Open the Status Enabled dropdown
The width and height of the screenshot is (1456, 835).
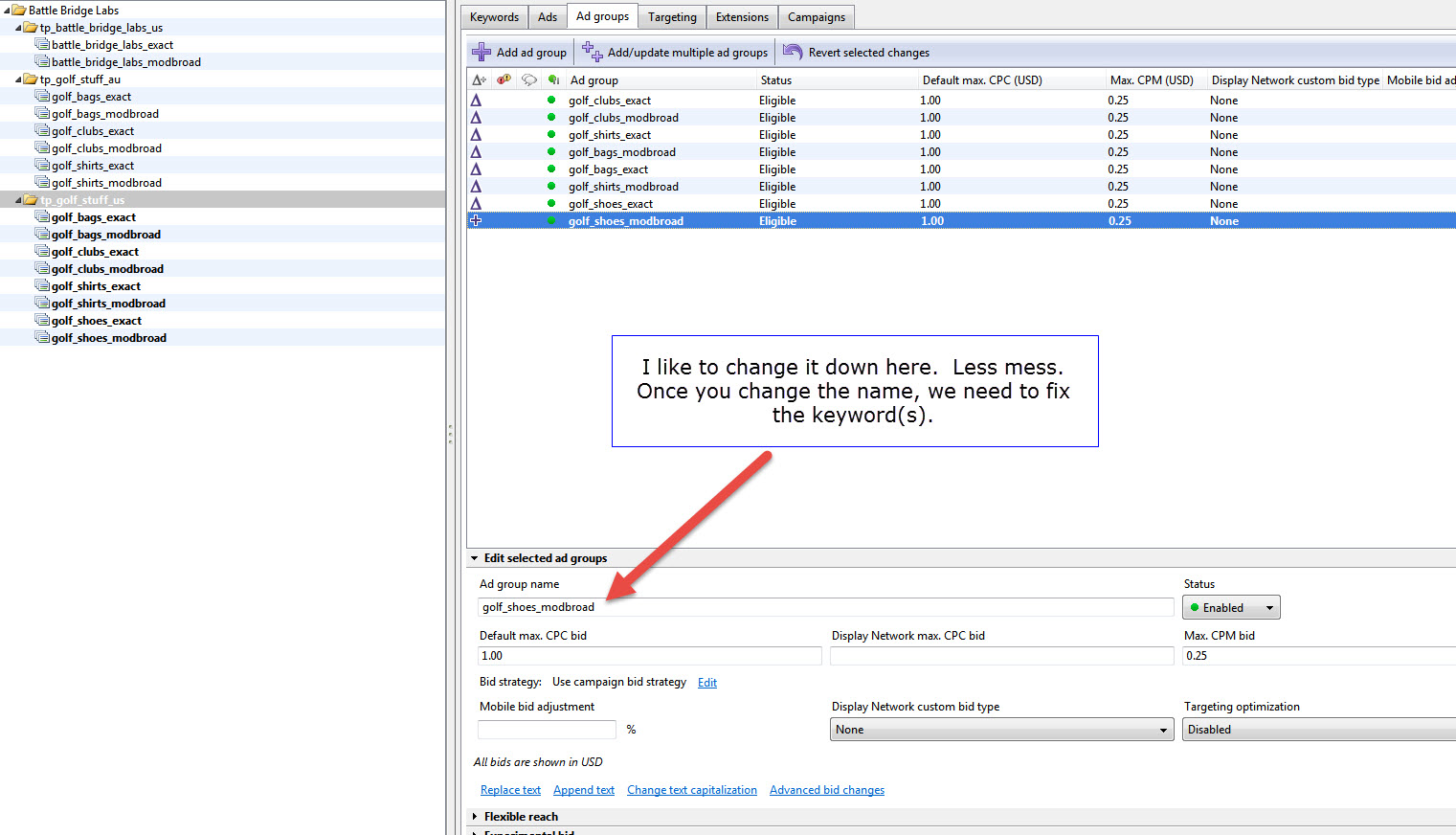[1231, 608]
